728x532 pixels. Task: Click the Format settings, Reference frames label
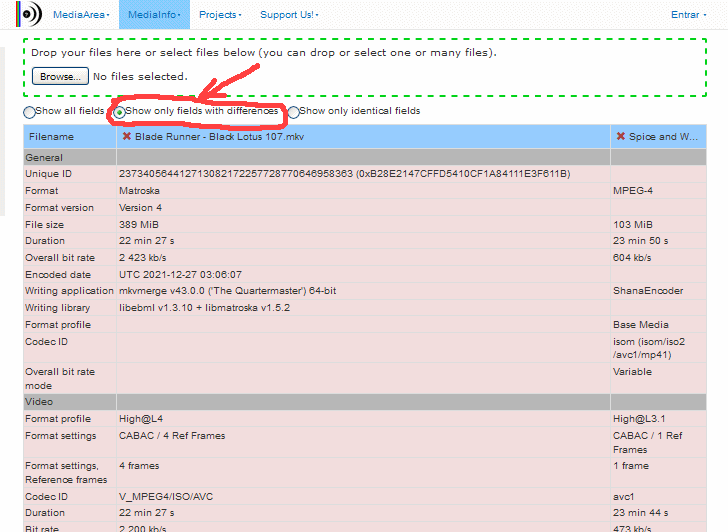[66, 473]
